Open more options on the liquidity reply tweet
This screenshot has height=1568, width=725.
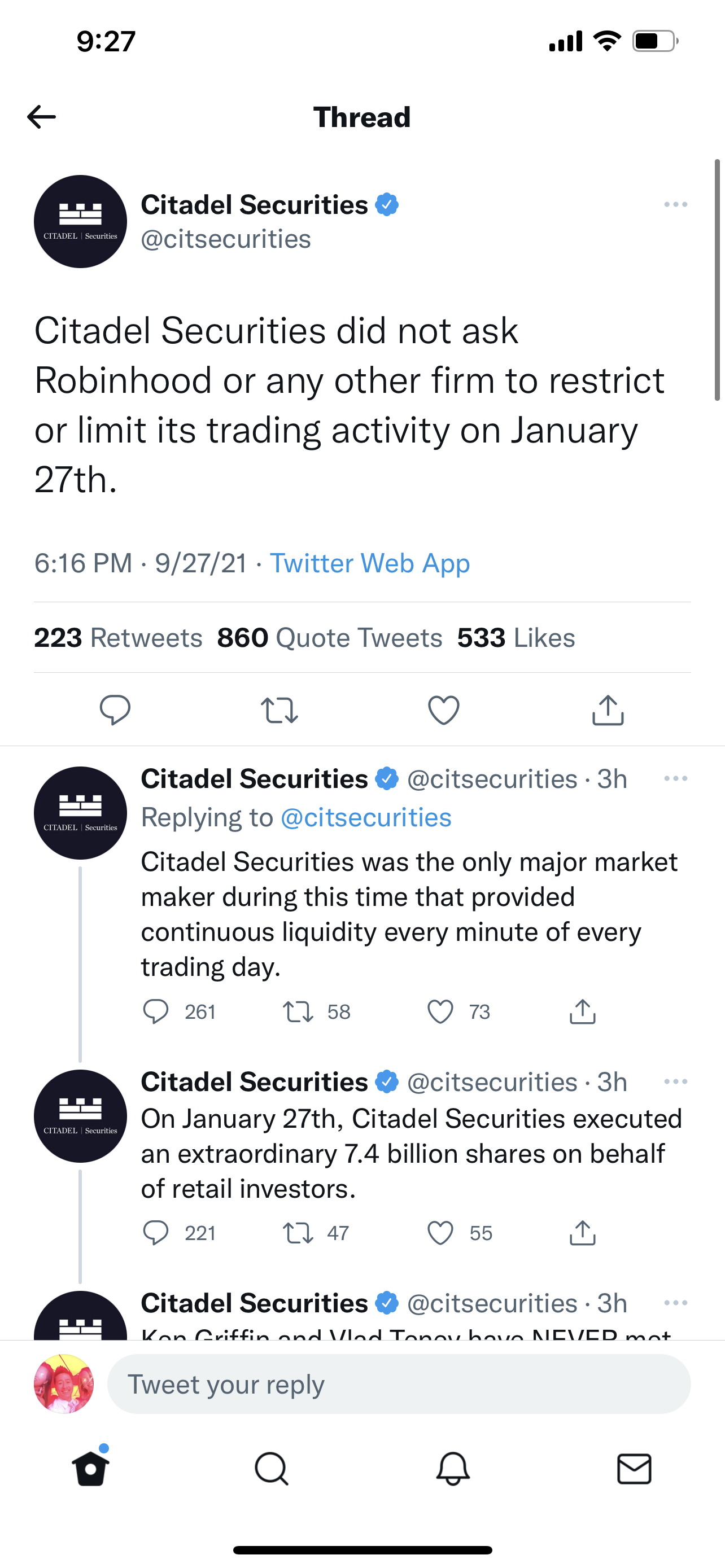pos(676,778)
